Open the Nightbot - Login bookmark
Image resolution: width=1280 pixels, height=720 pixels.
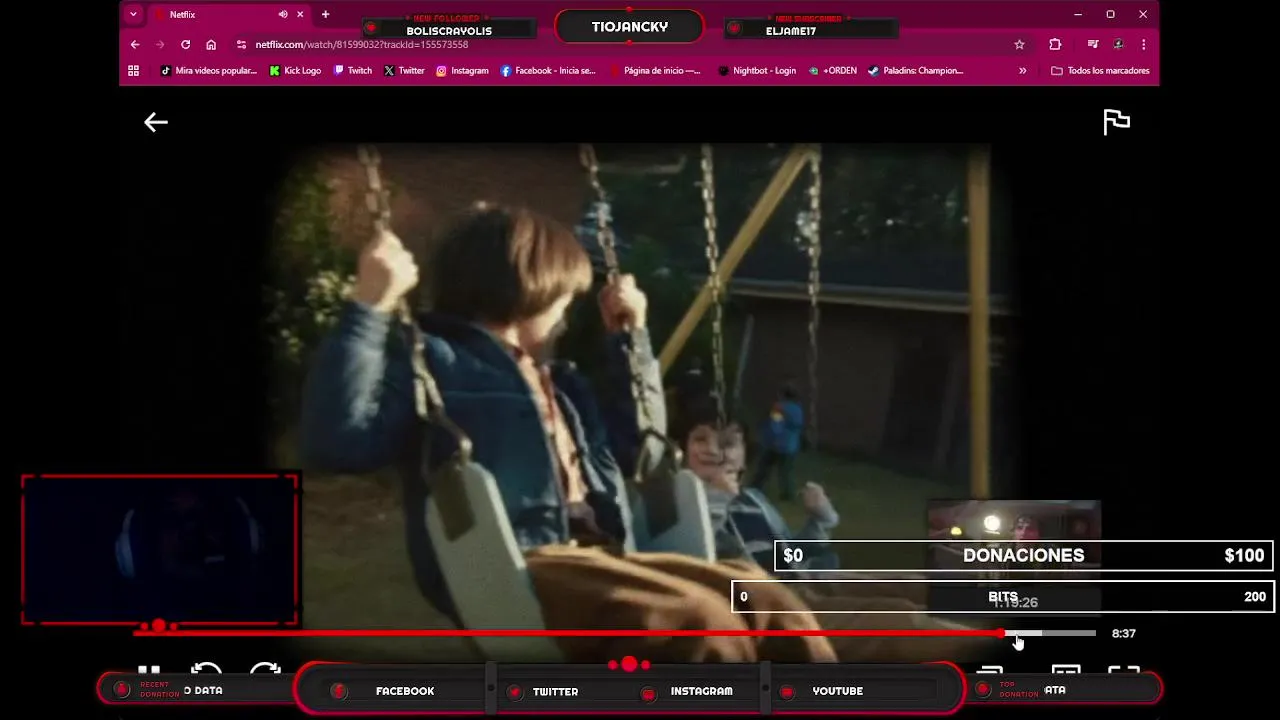757,71
